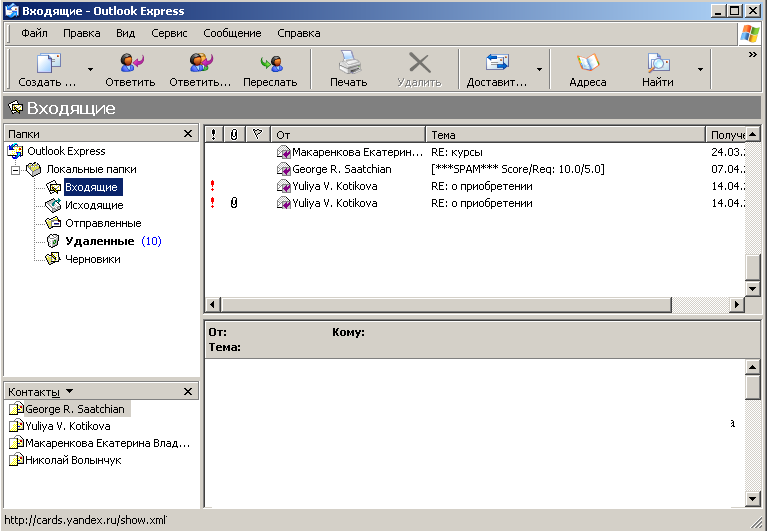Select the Outlook Express root item
Screen dimensions: 767x531
pyautogui.click(x=66, y=151)
